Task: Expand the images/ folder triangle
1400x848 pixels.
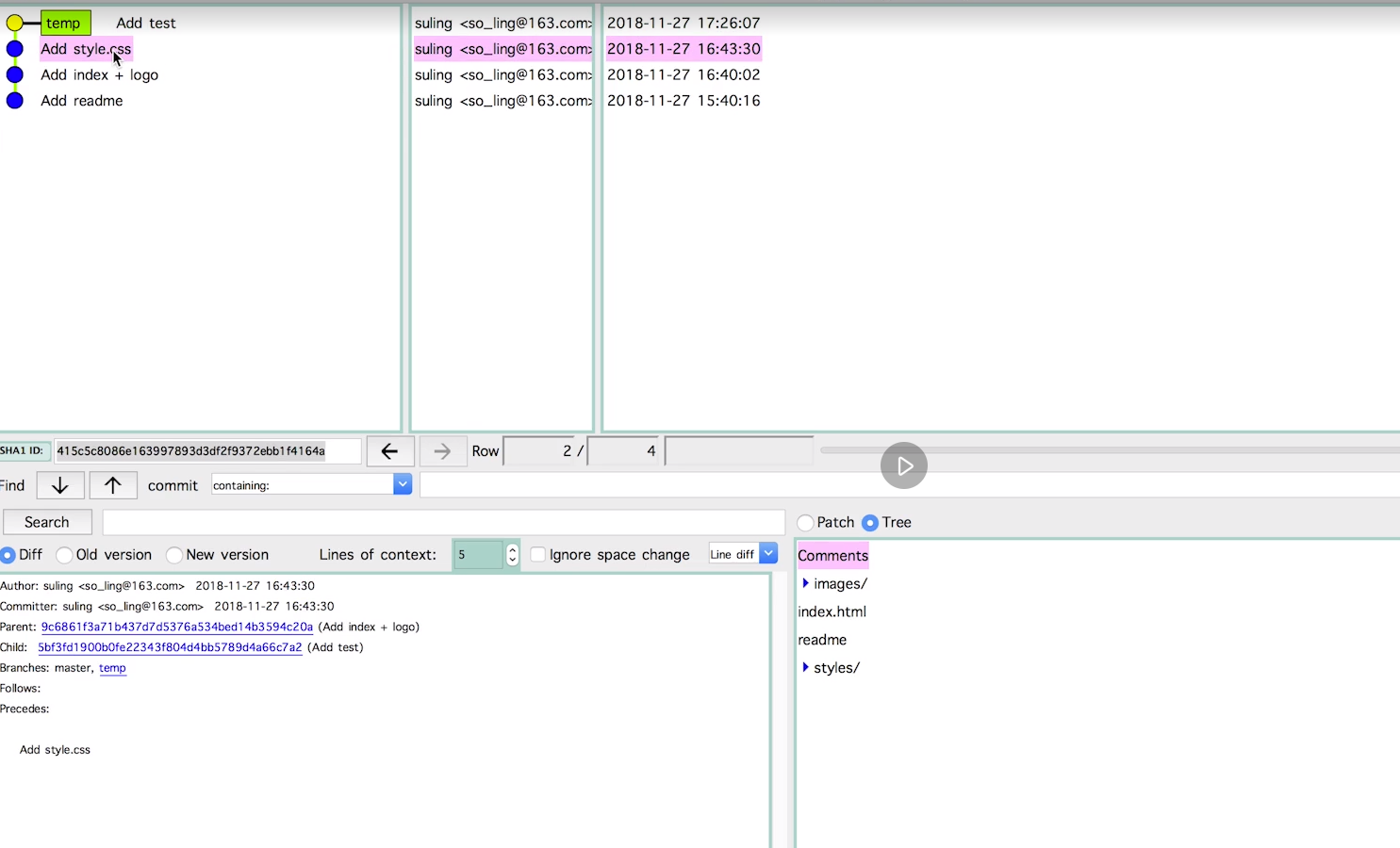Action: coord(805,583)
